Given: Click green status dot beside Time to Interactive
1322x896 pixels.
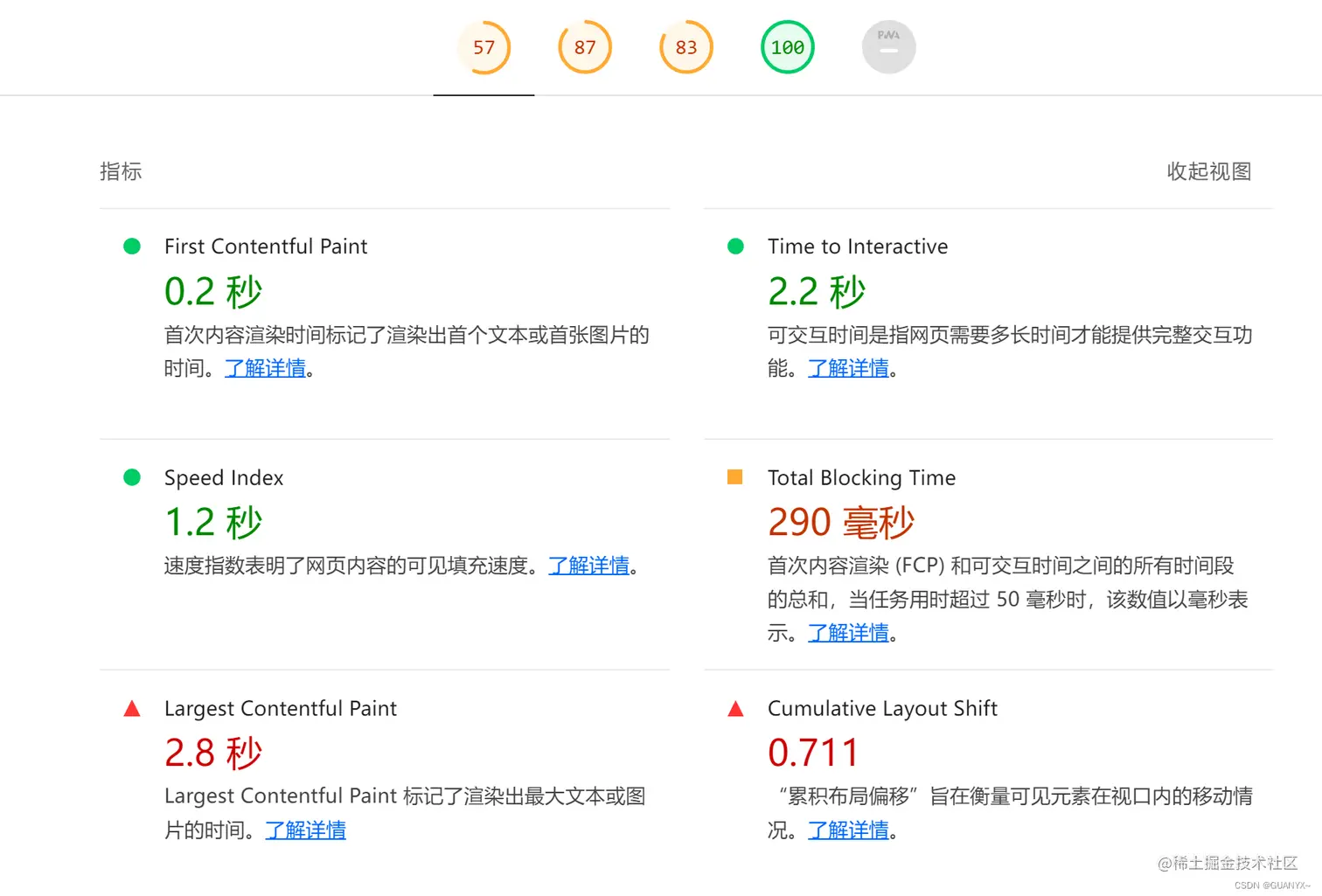Looking at the screenshot, I should pos(735,247).
